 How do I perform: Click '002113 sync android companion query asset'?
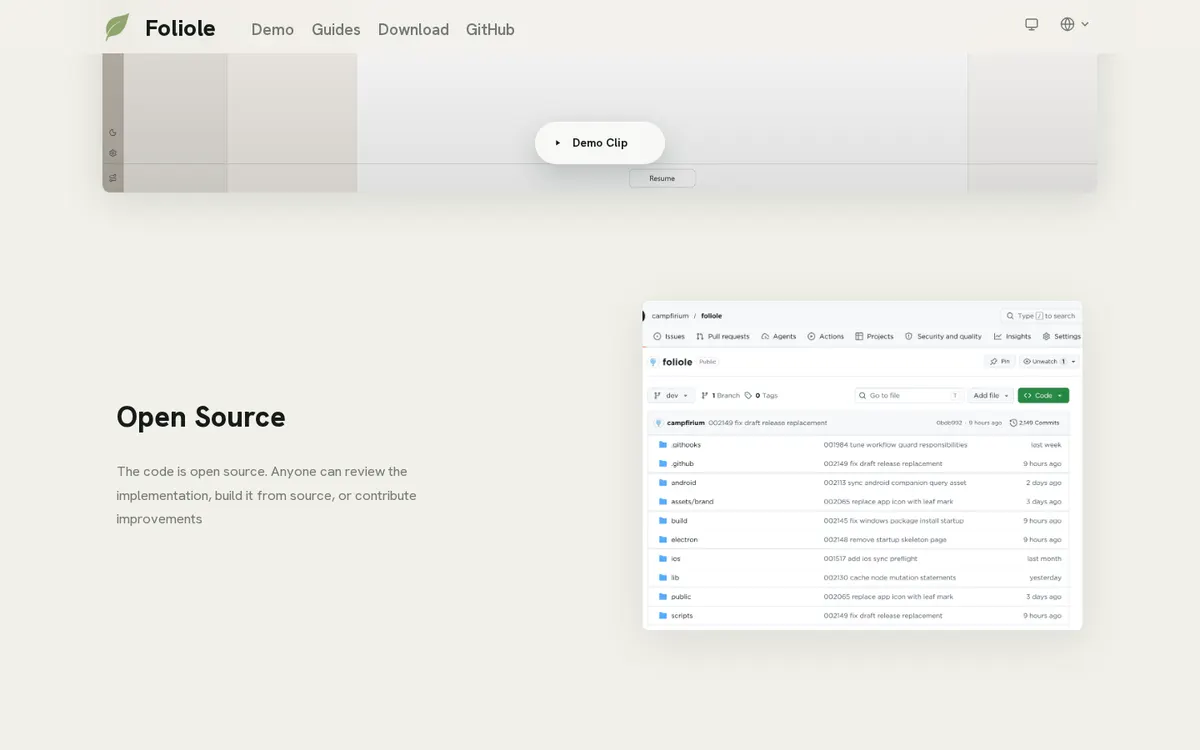[895, 483]
